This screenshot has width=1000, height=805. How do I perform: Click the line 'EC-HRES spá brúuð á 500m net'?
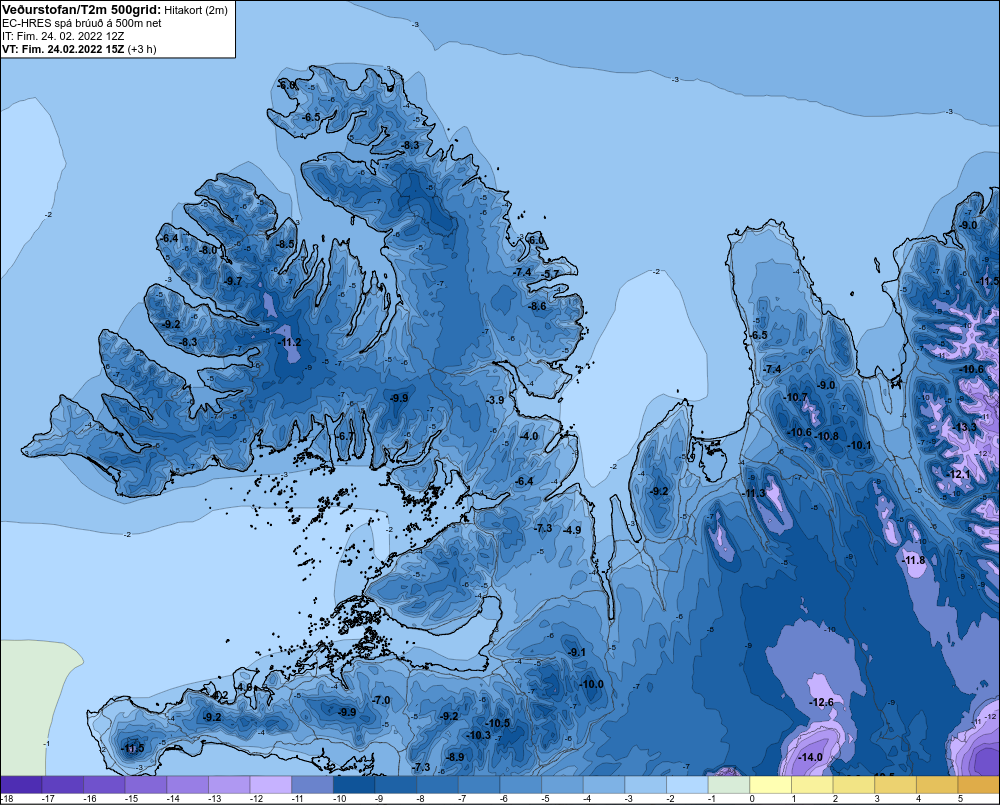coord(82,23)
